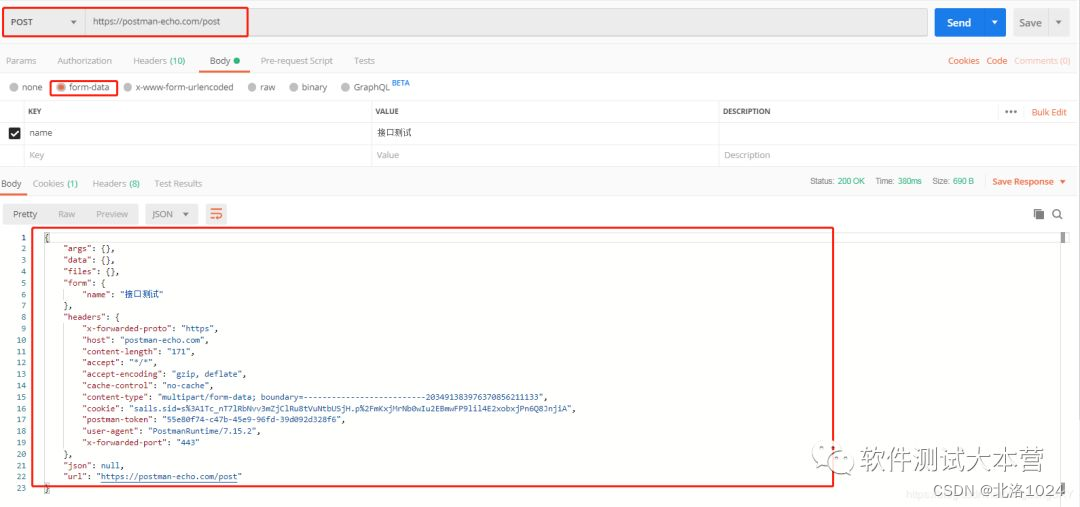The width and height of the screenshot is (1080, 507).
Task: Toggle the wrap lines icon
Action: click(x=216, y=214)
